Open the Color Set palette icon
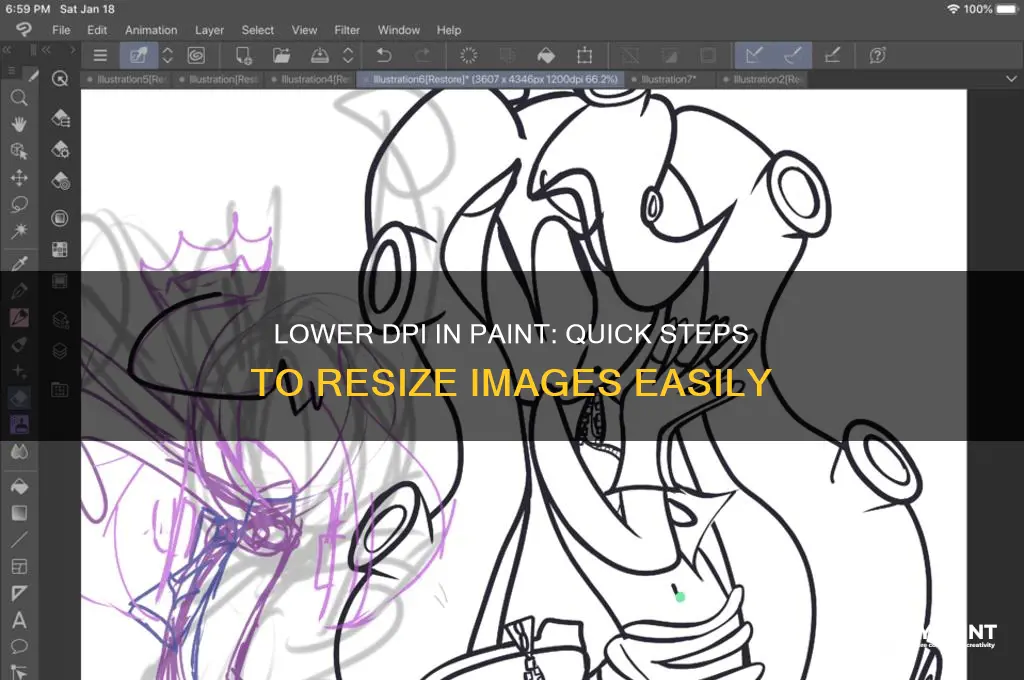1024x680 pixels. coord(60,250)
